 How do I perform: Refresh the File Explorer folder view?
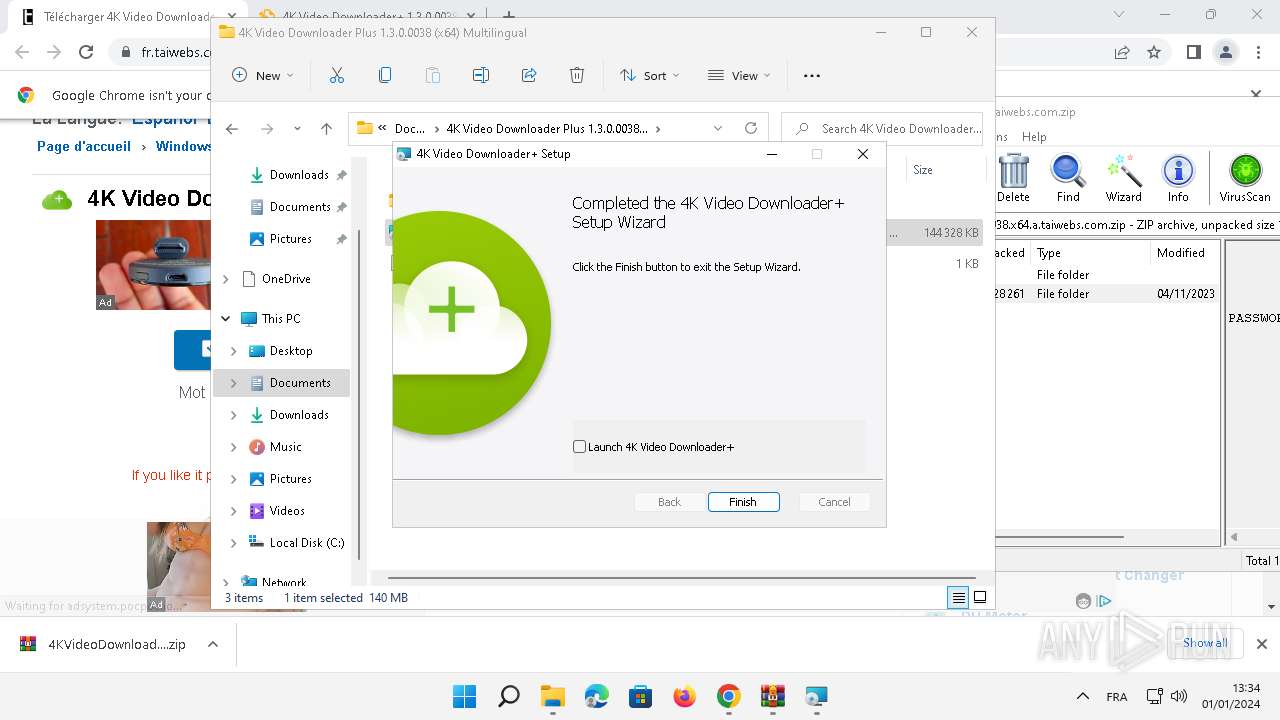(x=751, y=128)
